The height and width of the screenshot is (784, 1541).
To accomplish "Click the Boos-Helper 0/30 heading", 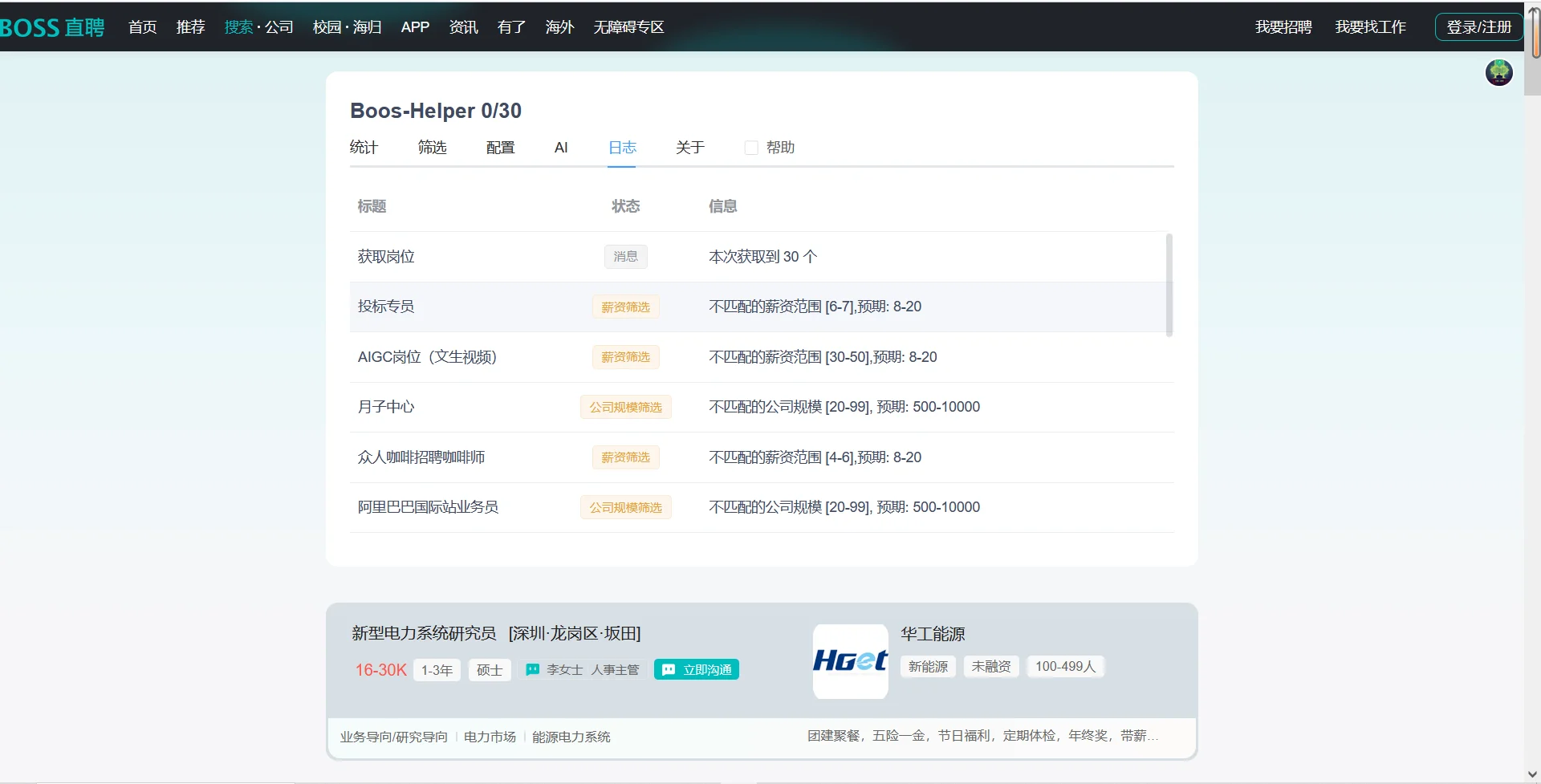I will point(436,111).
